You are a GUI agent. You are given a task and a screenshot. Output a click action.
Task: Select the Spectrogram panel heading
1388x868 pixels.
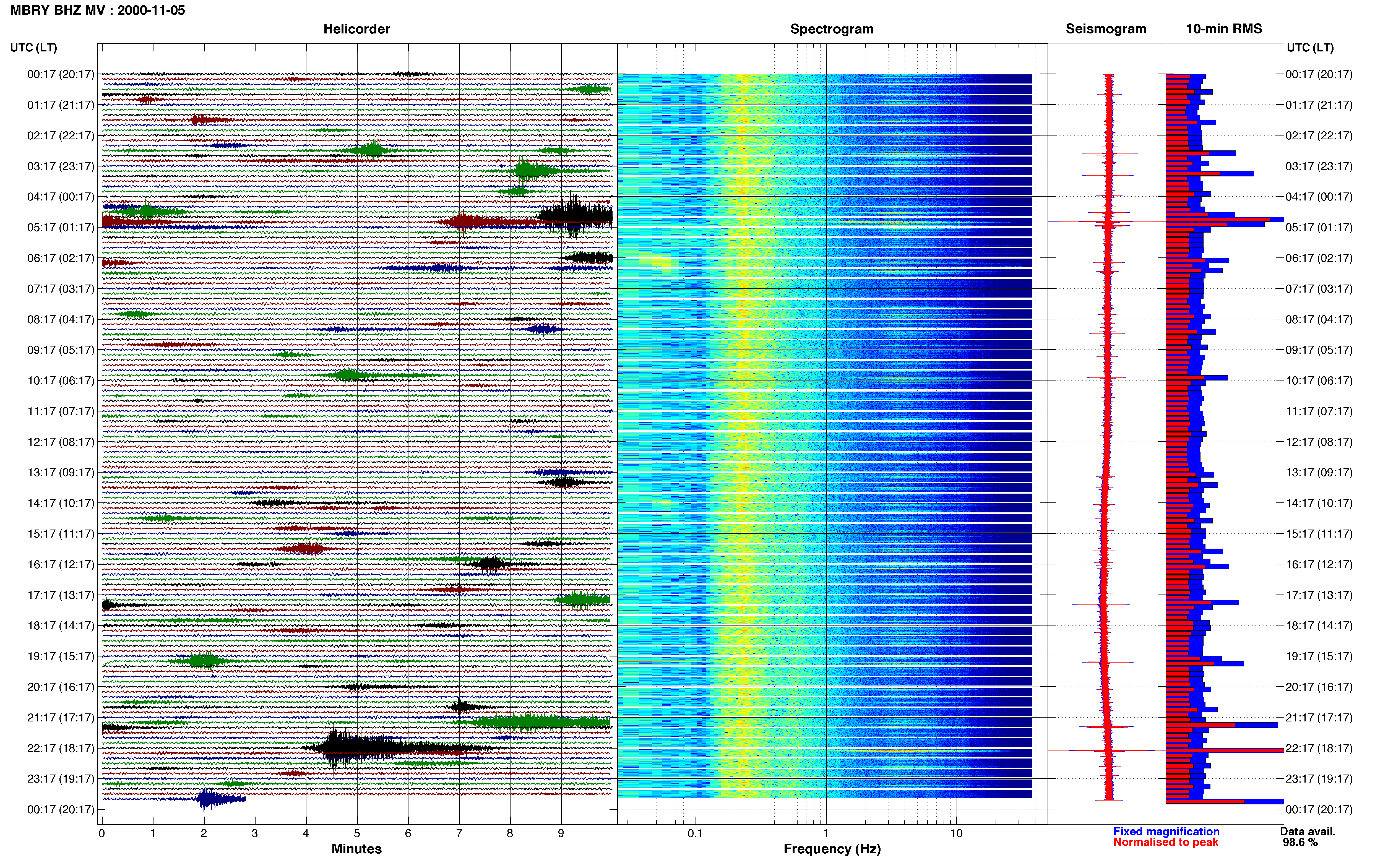pos(832,29)
